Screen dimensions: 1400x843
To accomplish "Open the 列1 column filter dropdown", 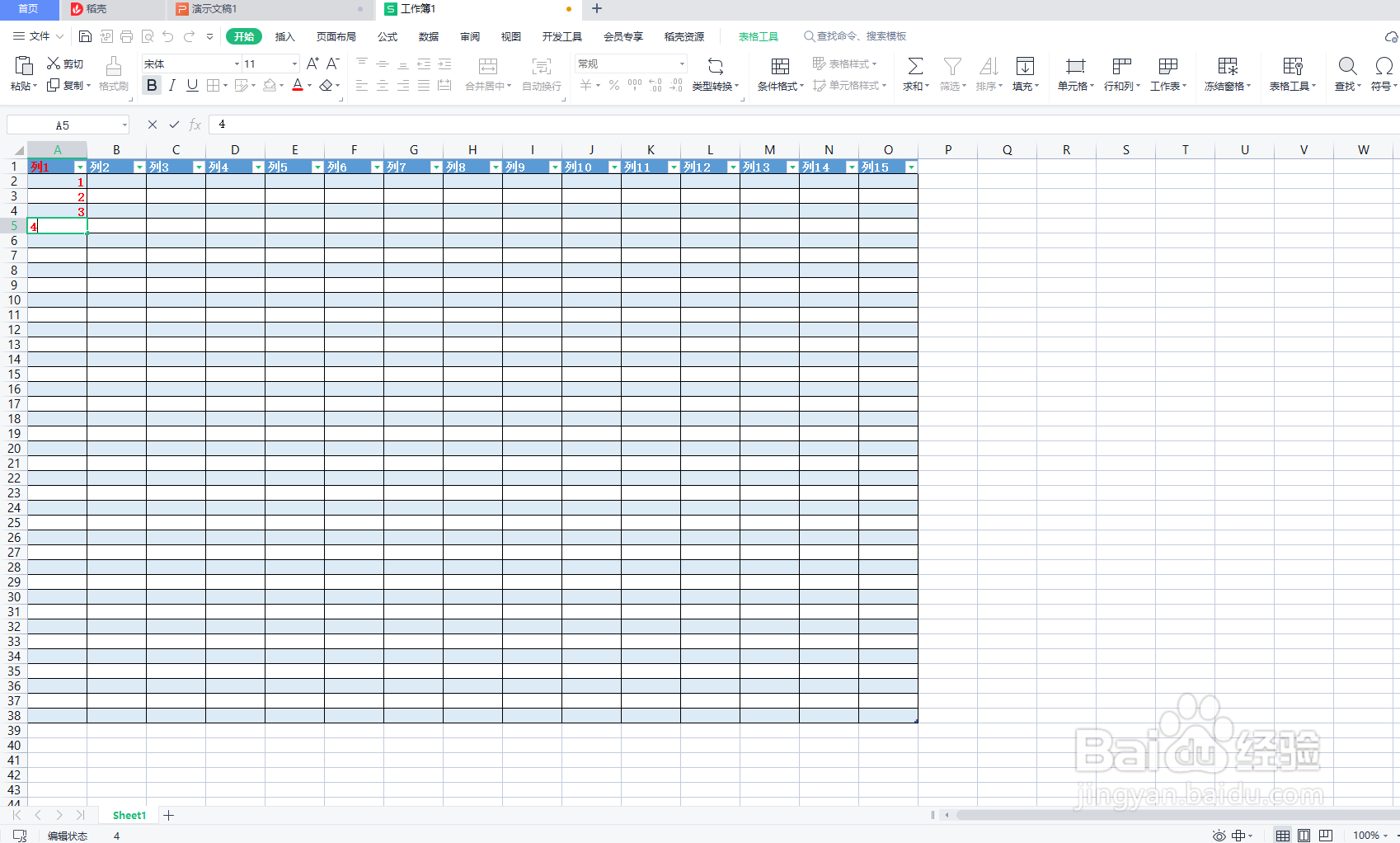I will click(x=80, y=167).
